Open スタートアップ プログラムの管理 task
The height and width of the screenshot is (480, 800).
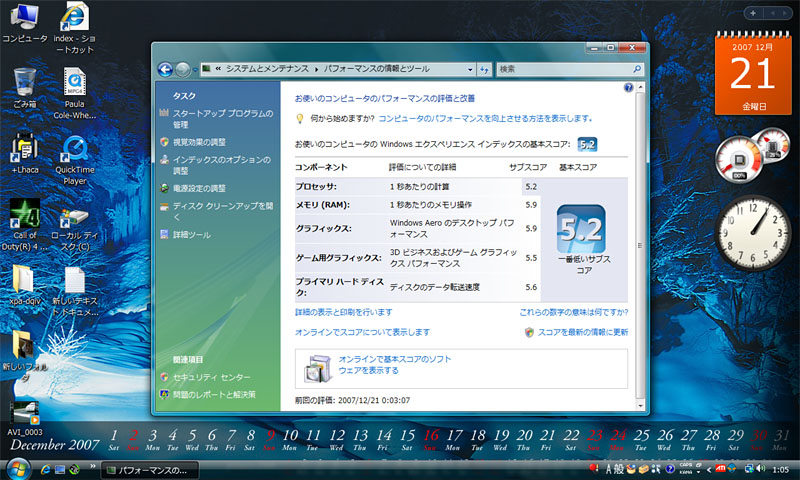tap(222, 118)
